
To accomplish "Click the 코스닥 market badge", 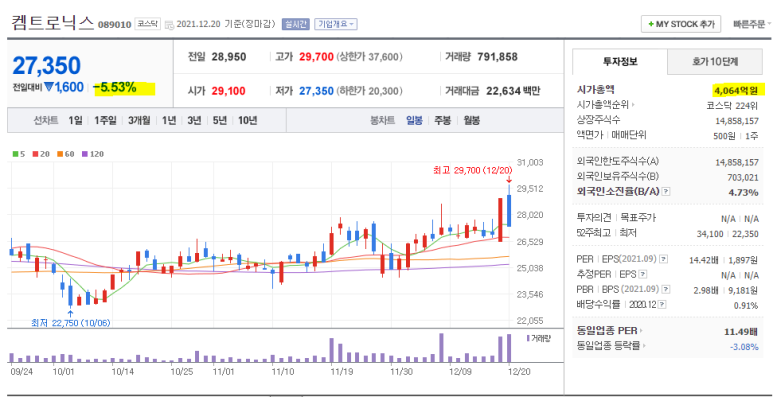I will tap(147, 24).
